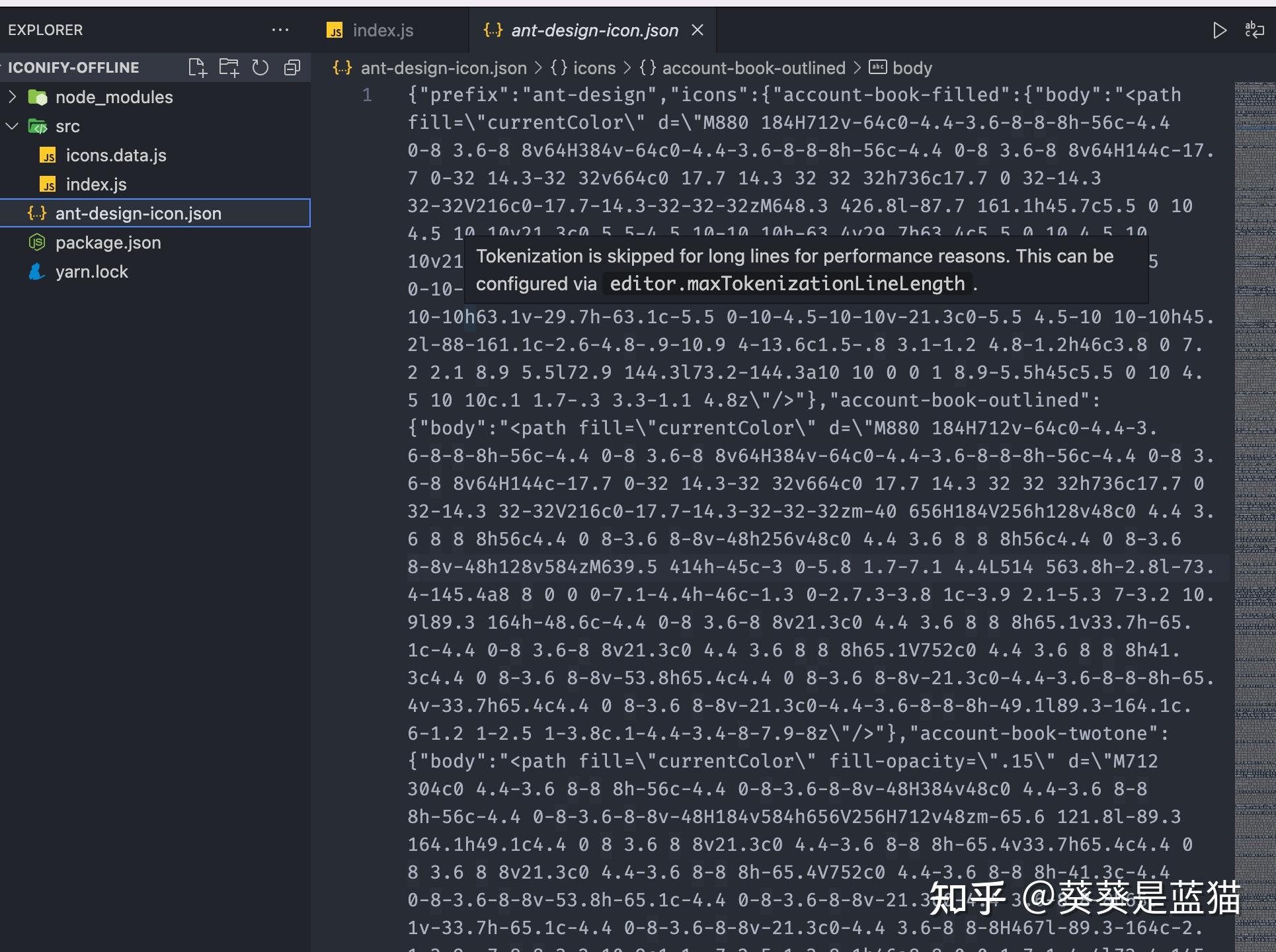
Task: Click account-book-outlined in the breadcrumb
Action: click(x=753, y=68)
